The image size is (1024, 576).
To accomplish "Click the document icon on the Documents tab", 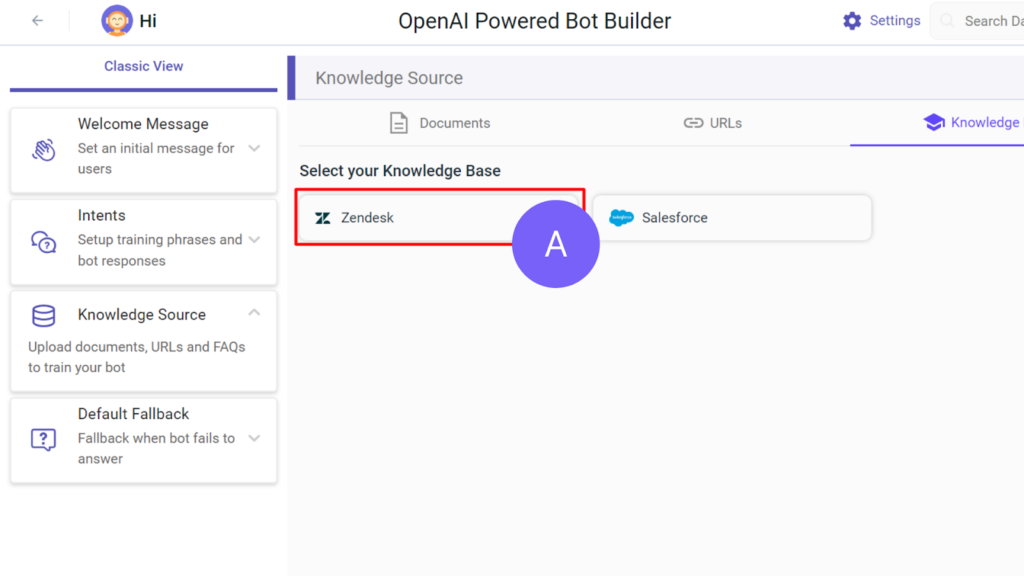I will tap(399, 123).
